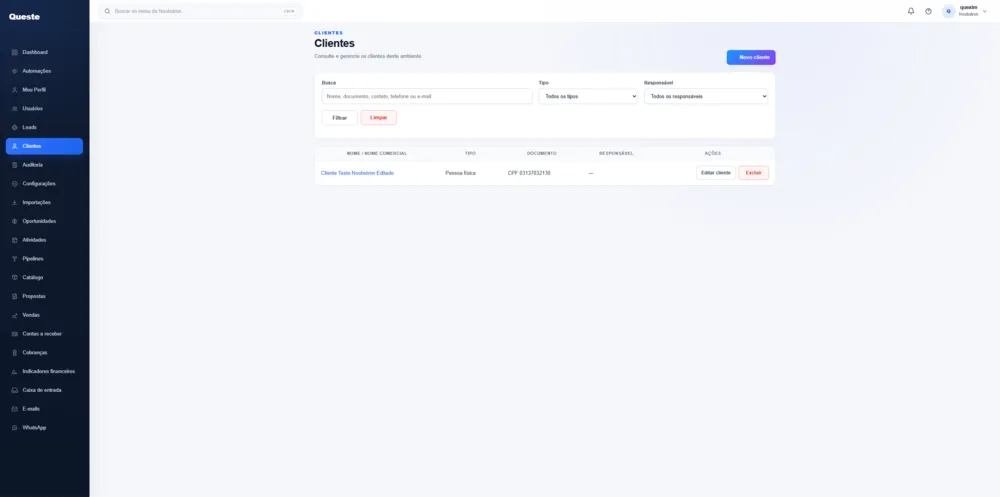Open Cobranças in the sidebar
1000x497 pixels.
[x=44, y=353]
